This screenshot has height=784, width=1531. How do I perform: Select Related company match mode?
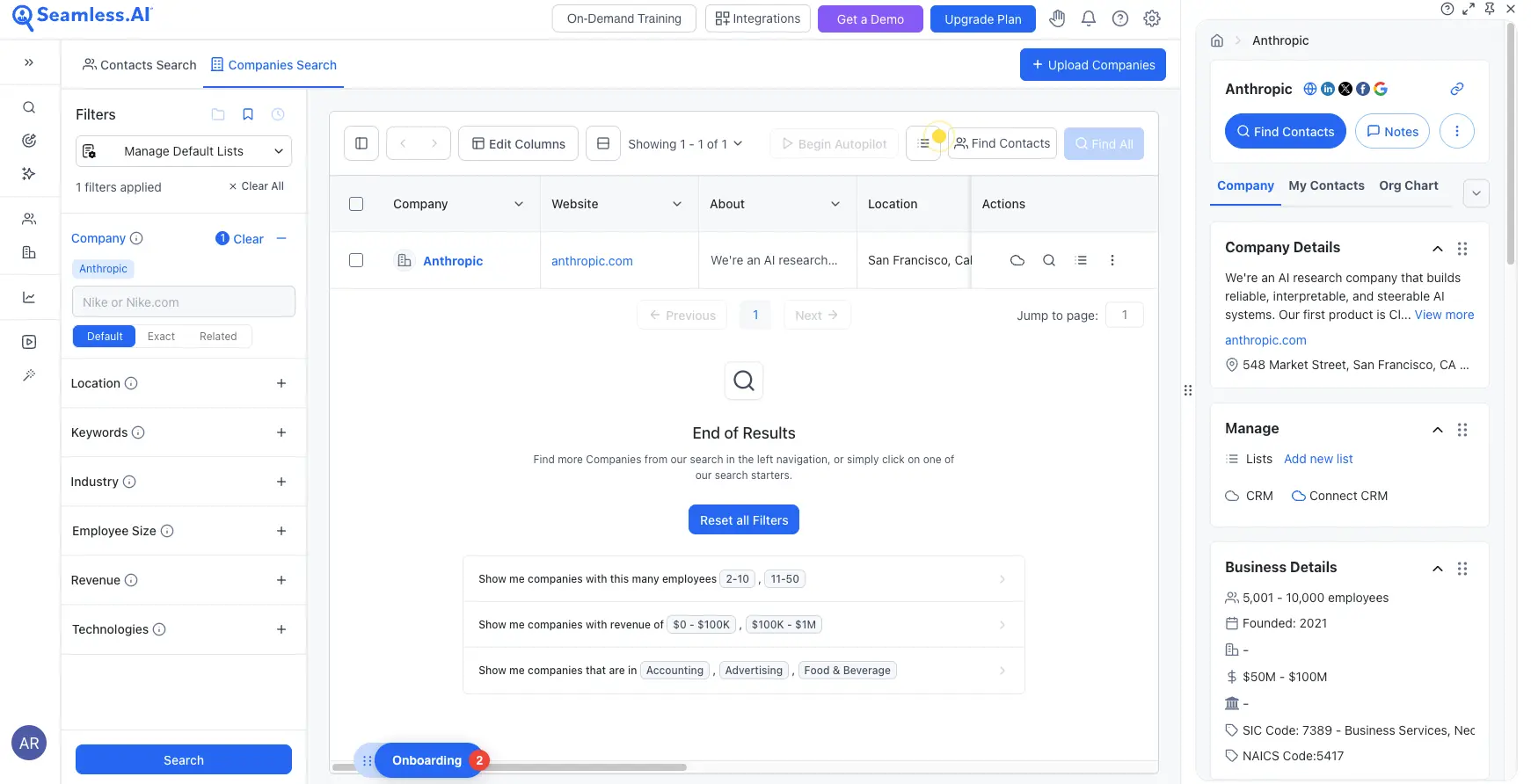click(x=218, y=337)
